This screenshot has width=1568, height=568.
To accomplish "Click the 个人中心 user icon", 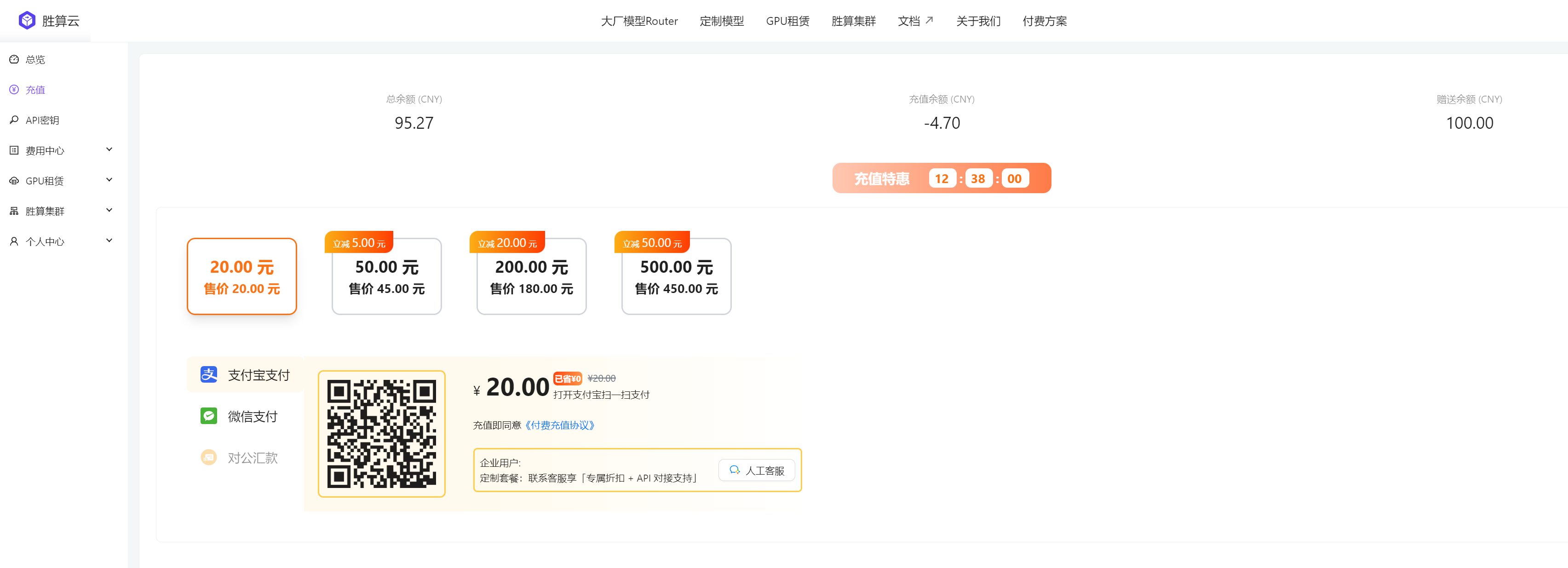I will 14,242.
